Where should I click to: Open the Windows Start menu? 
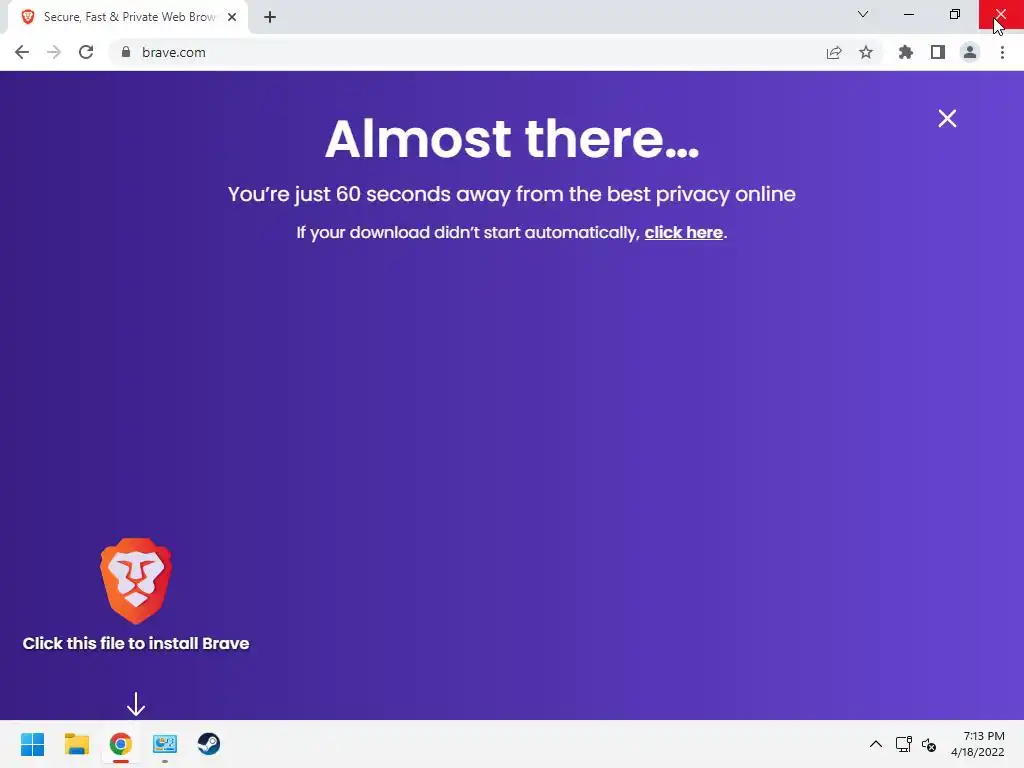[33, 744]
